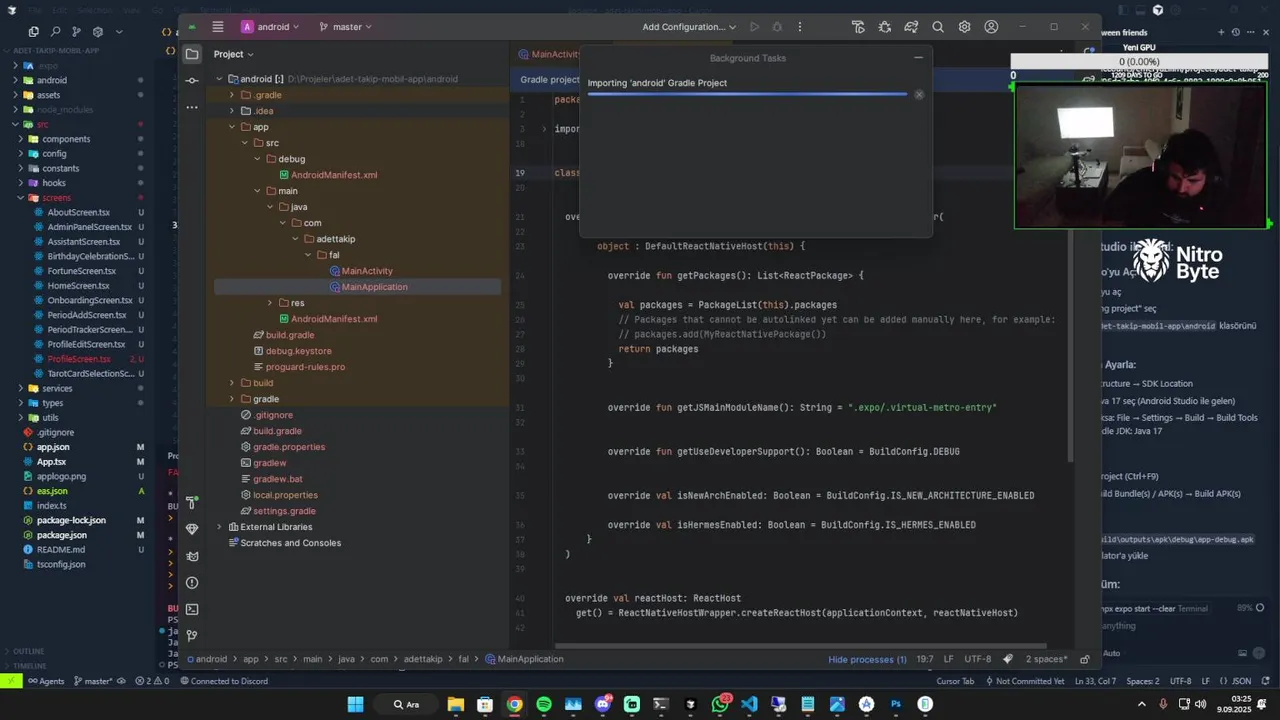
Task: Open the Windows Start button
Action: click(355, 704)
